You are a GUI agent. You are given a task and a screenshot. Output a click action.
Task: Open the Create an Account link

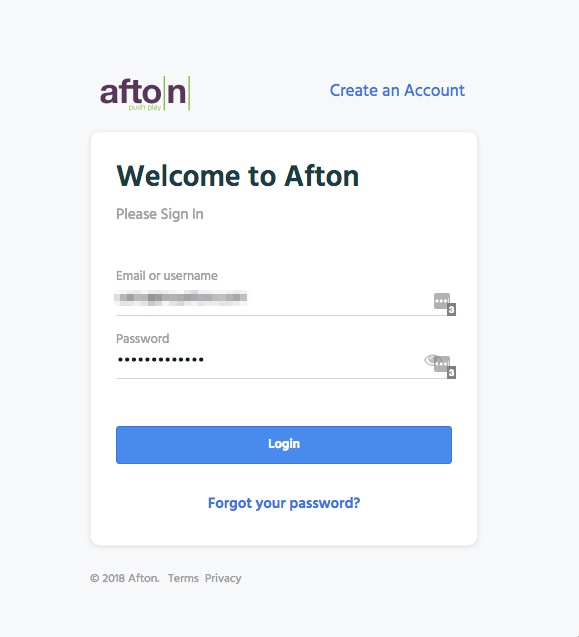click(397, 90)
